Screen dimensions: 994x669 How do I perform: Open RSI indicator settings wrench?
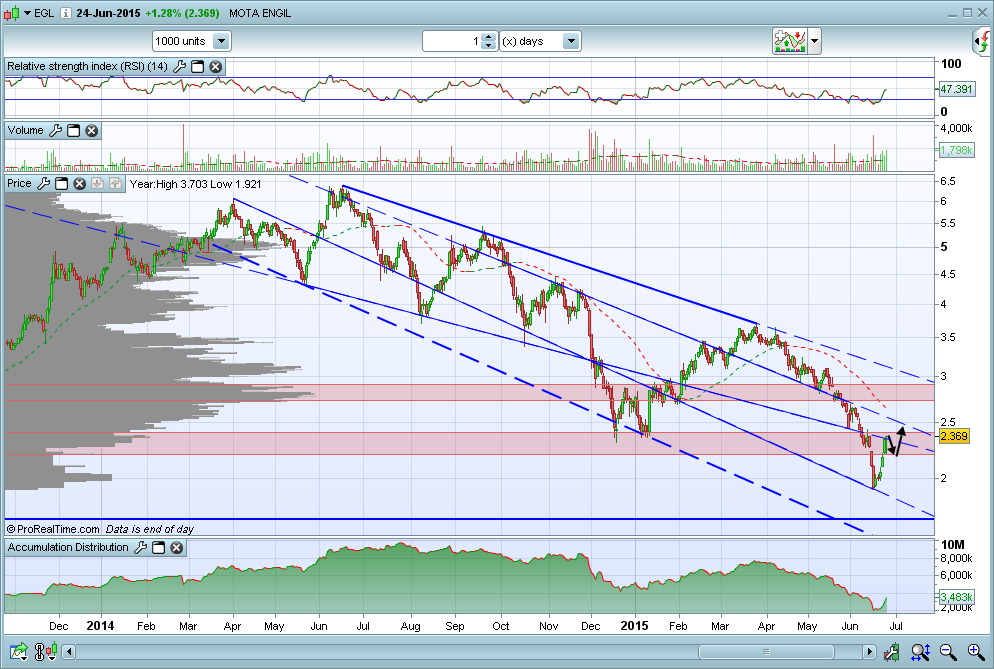point(179,67)
